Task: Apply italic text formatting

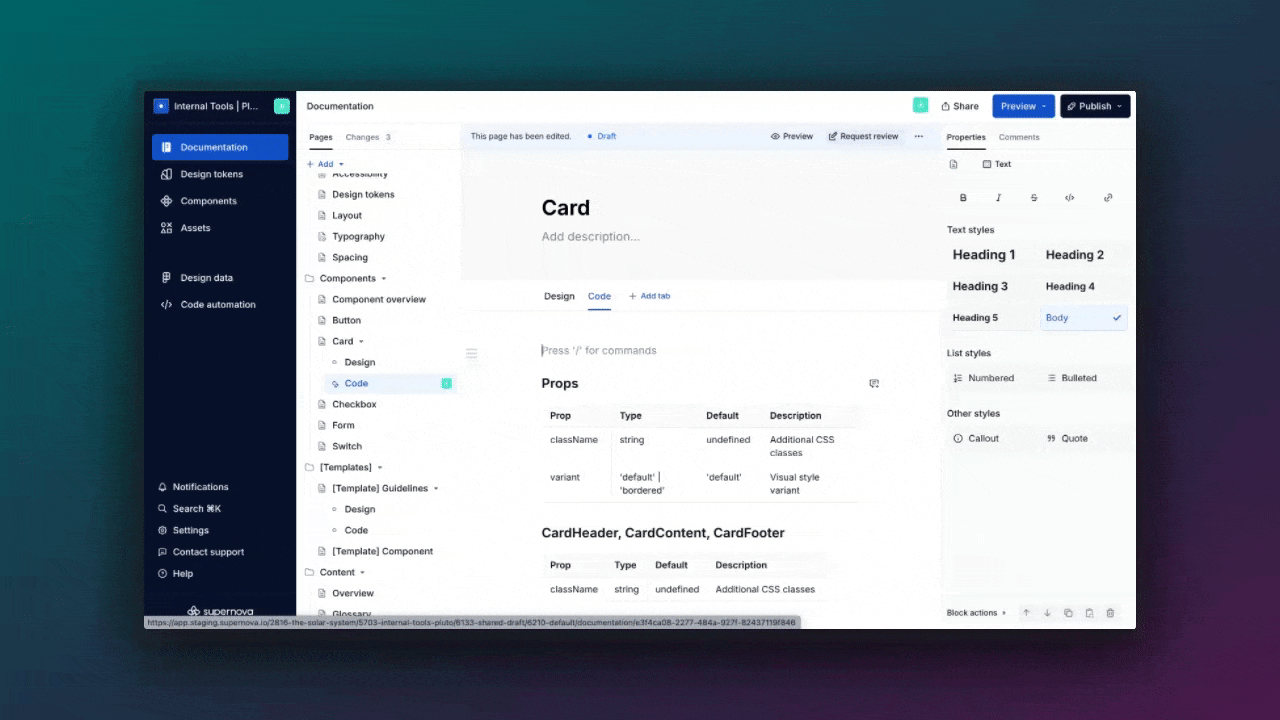Action: click(x=998, y=198)
